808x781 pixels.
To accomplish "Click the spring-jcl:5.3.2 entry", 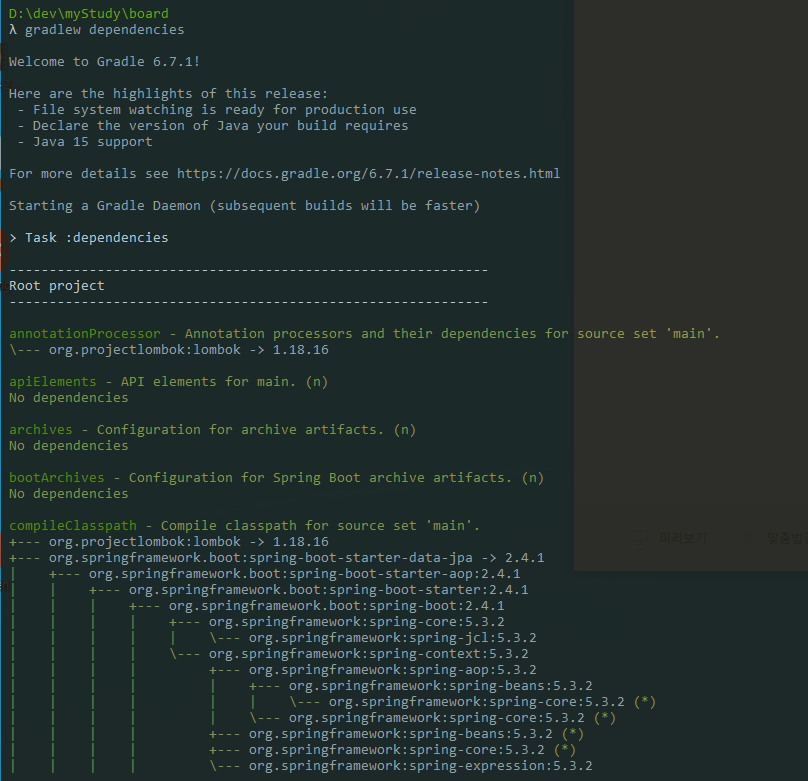I will [x=393, y=637].
